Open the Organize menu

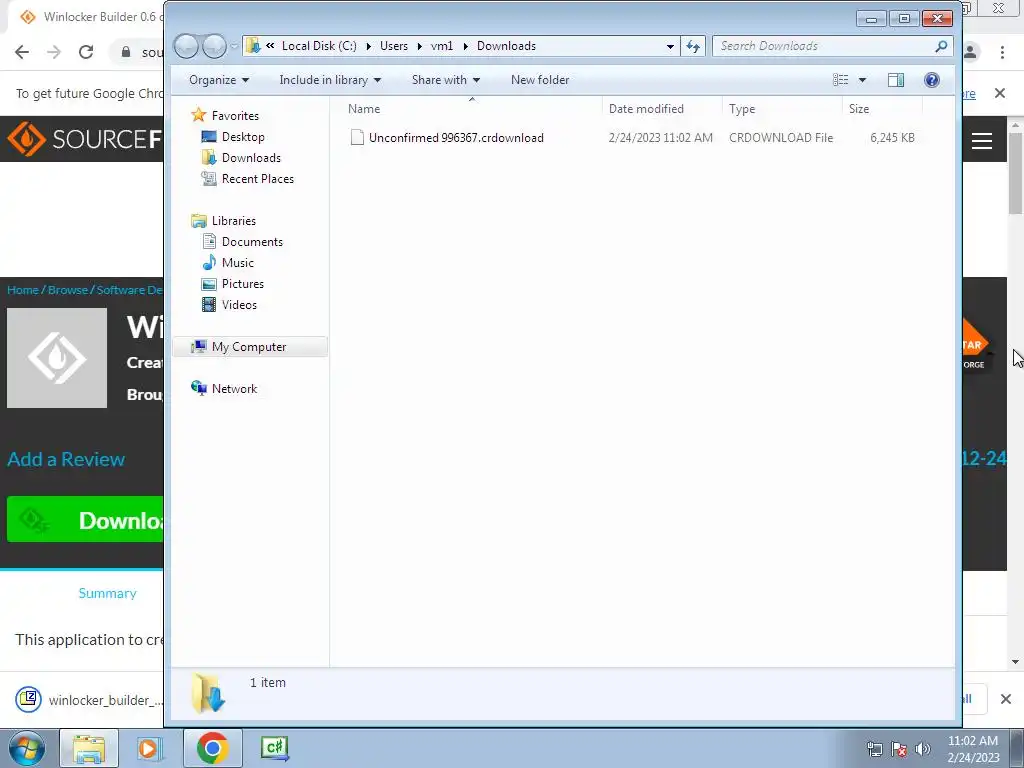[x=218, y=80]
